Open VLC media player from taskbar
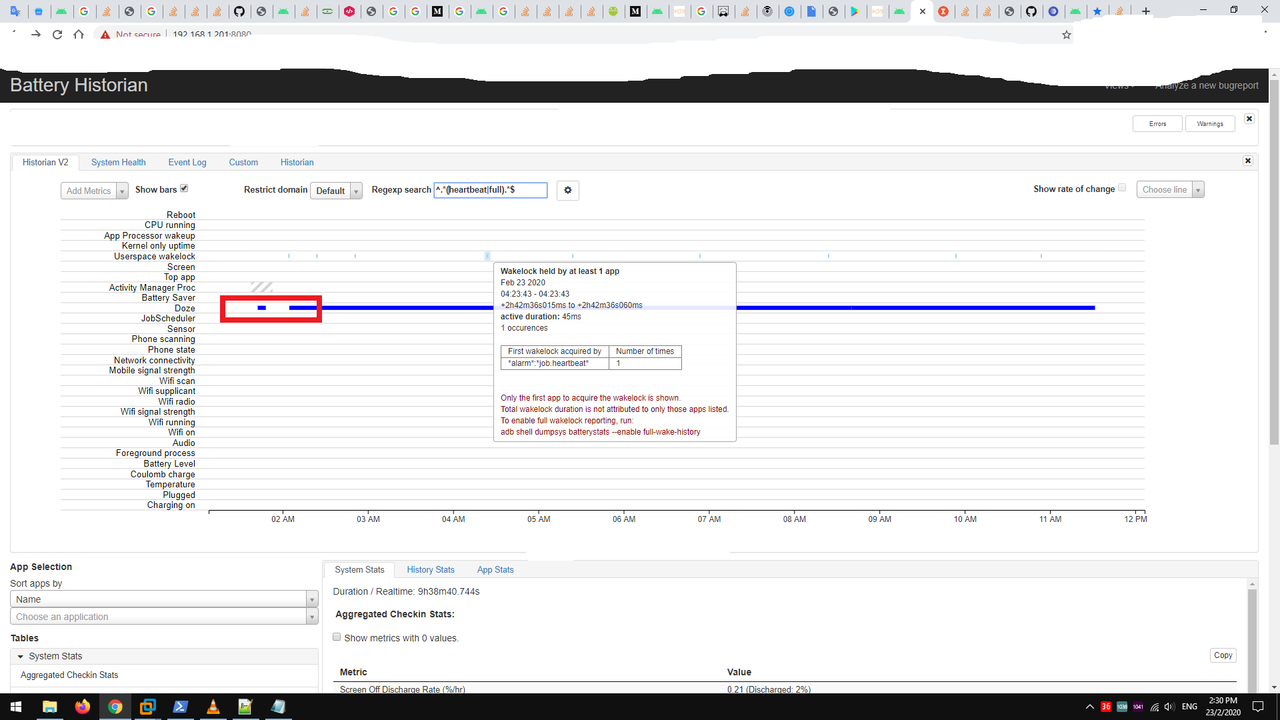The width and height of the screenshot is (1280, 720). pos(213,706)
